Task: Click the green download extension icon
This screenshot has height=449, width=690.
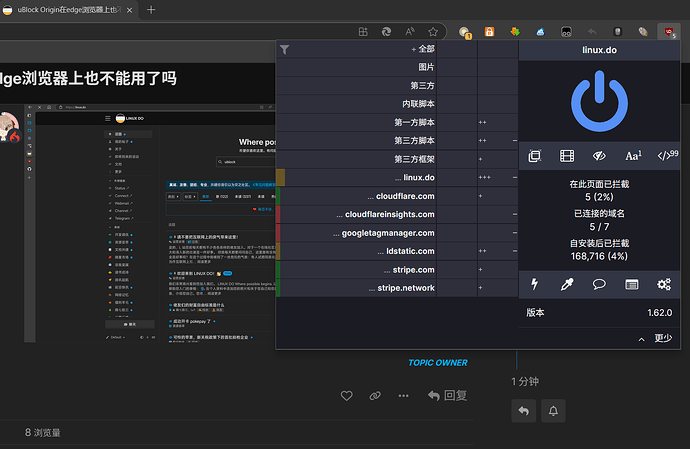Action: point(515,32)
